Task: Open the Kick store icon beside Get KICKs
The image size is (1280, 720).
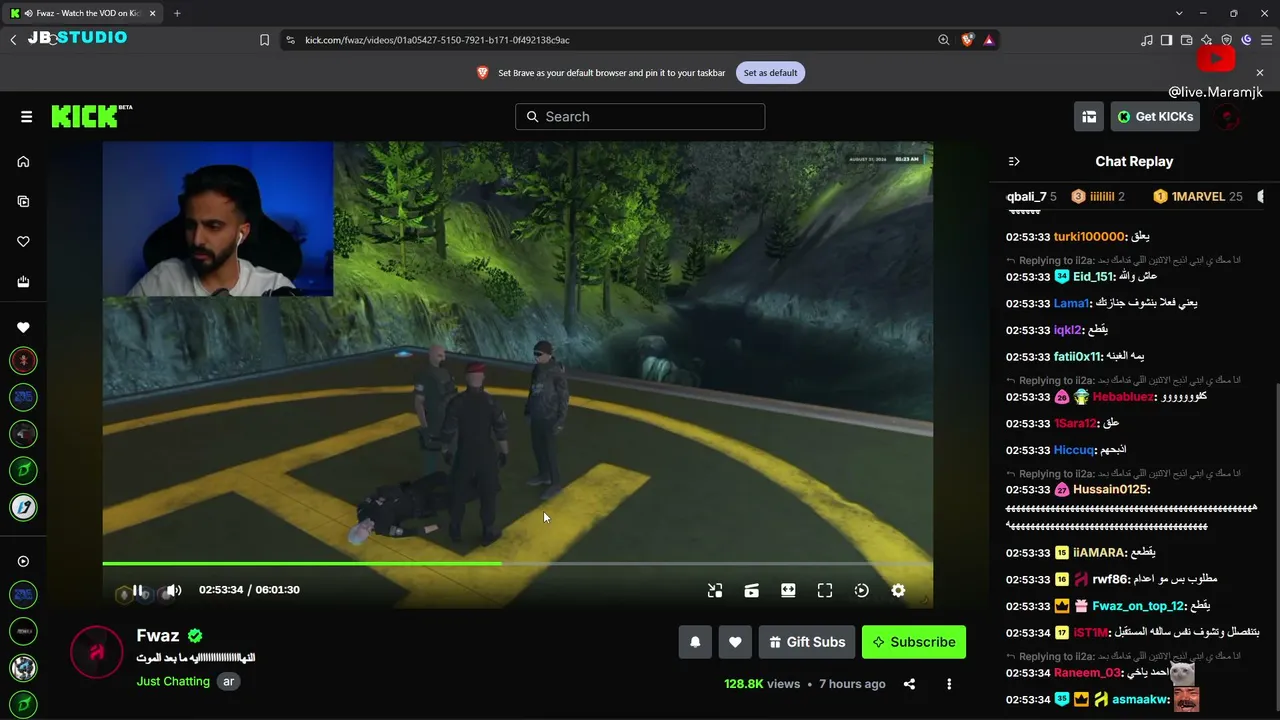Action: (1089, 117)
